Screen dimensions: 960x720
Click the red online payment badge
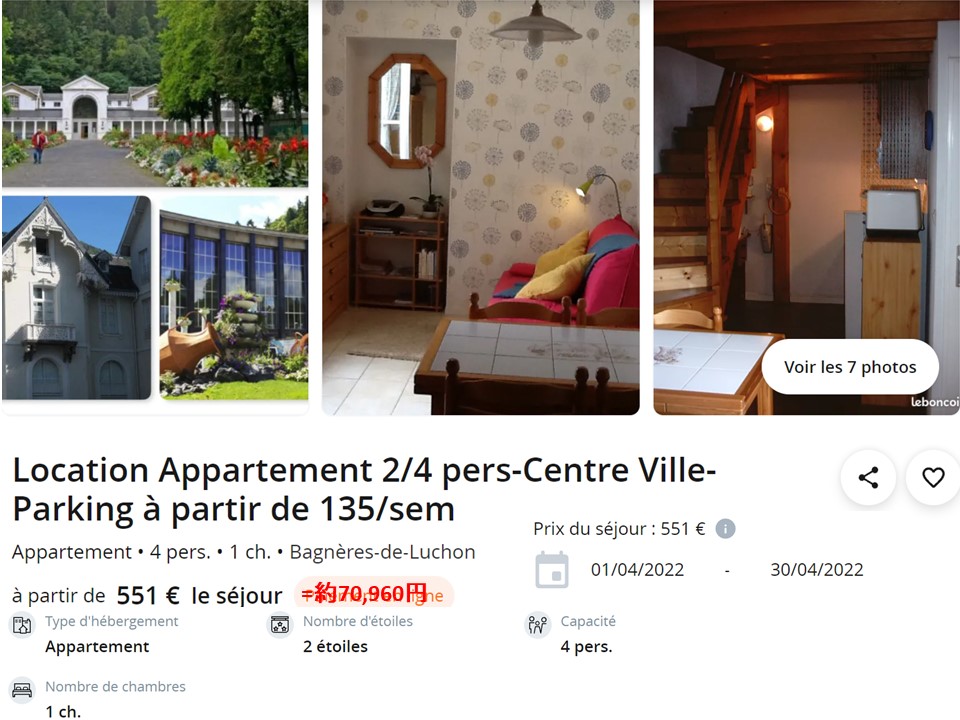[374, 593]
